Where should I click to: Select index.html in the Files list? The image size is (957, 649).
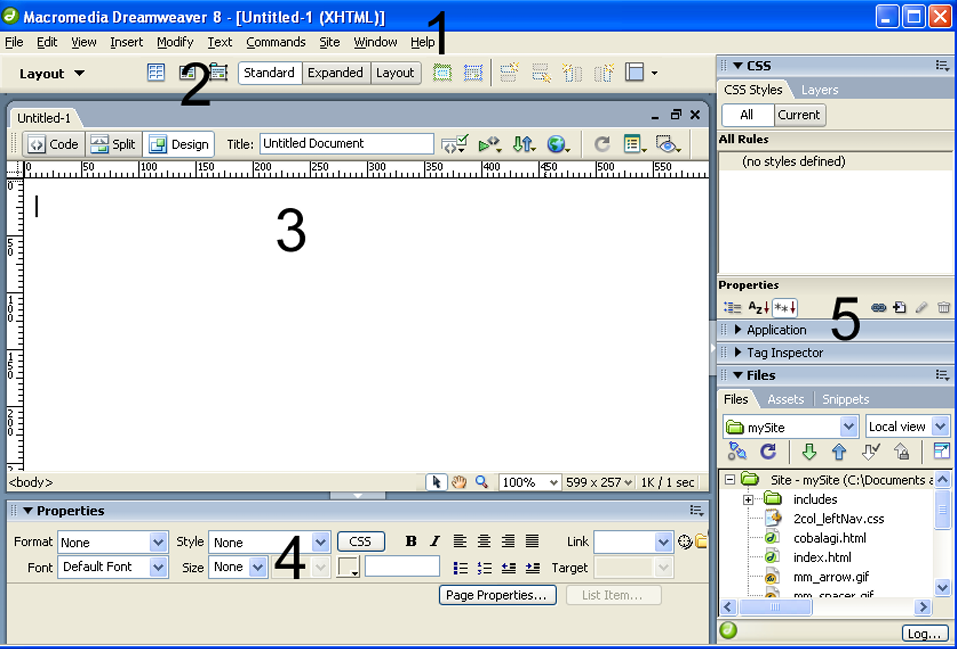point(822,557)
